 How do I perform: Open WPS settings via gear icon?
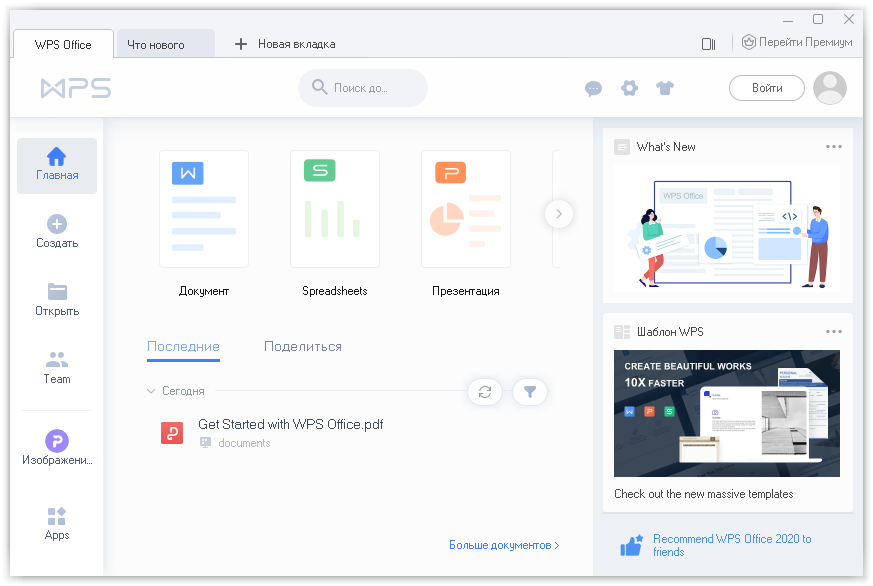[629, 88]
